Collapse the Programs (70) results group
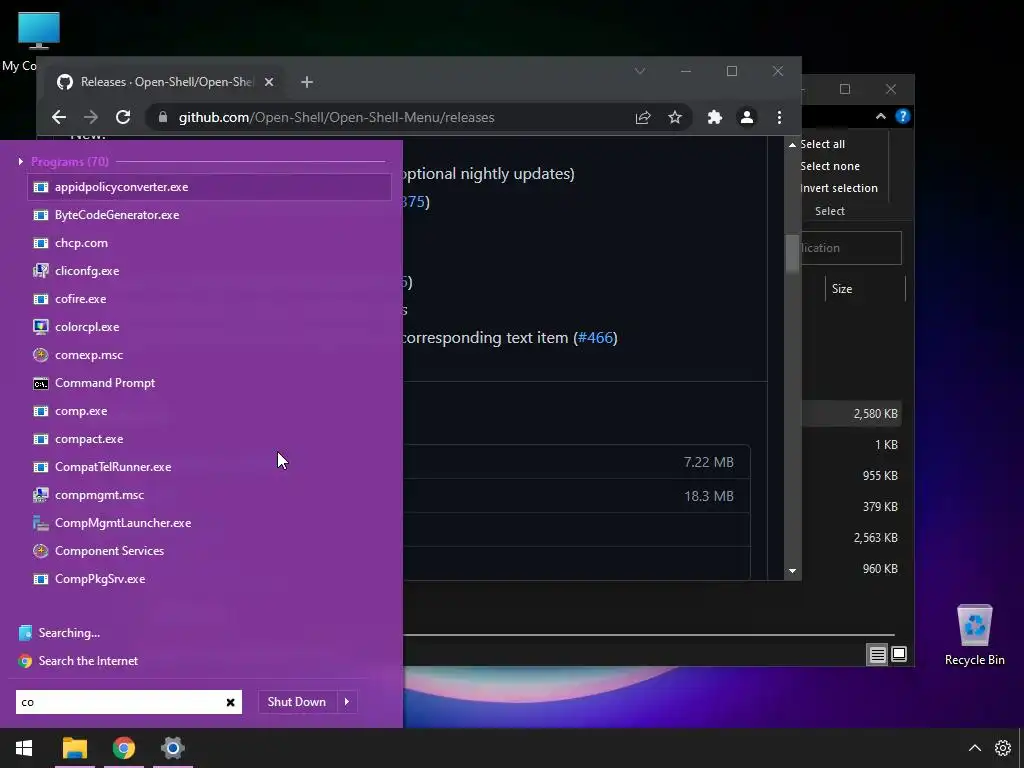This screenshot has height=768, width=1024. pyautogui.click(x=21, y=161)
